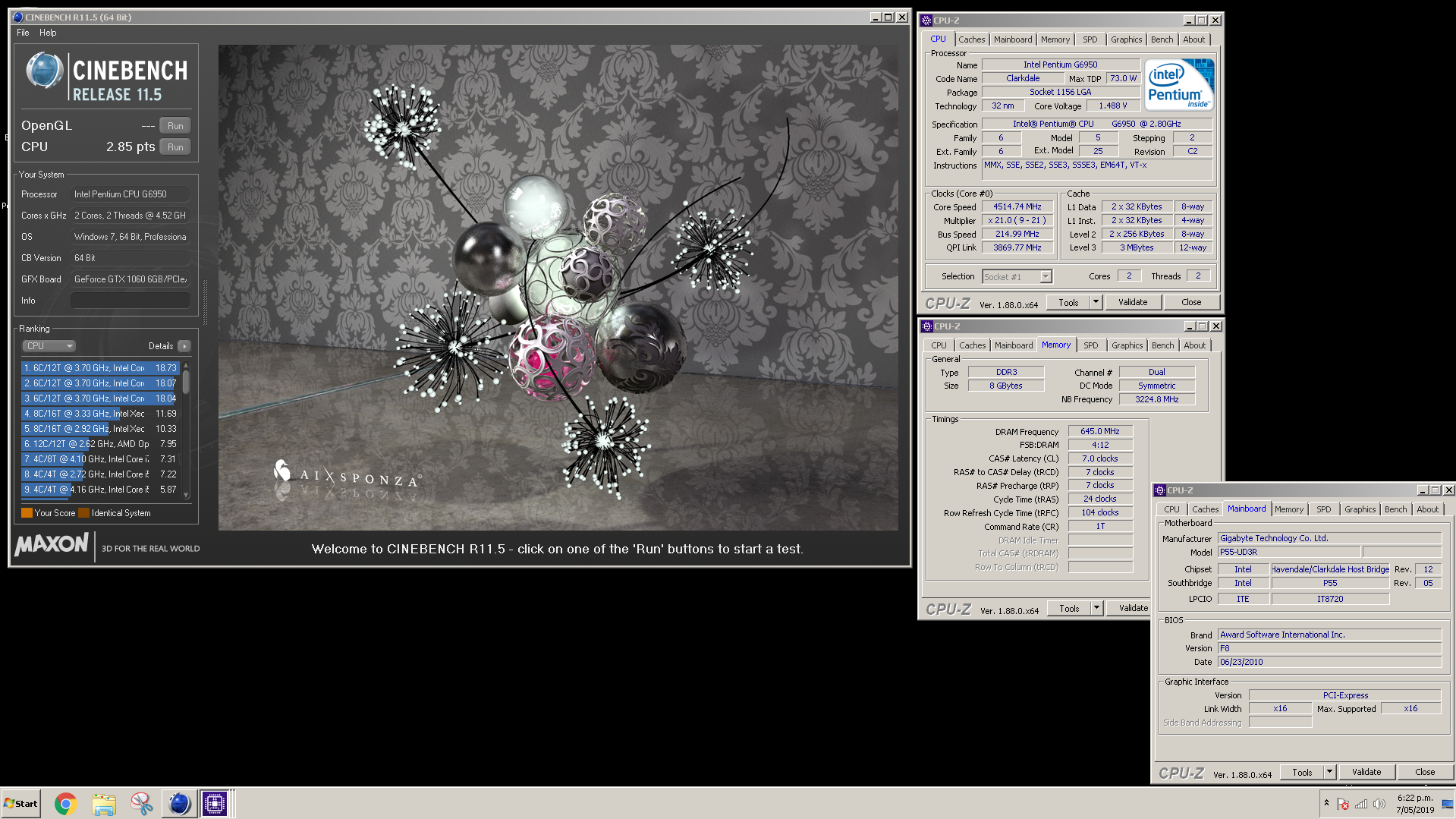
Task: Open the ranking type CPU dropdown
Action: tap(49, 346)
